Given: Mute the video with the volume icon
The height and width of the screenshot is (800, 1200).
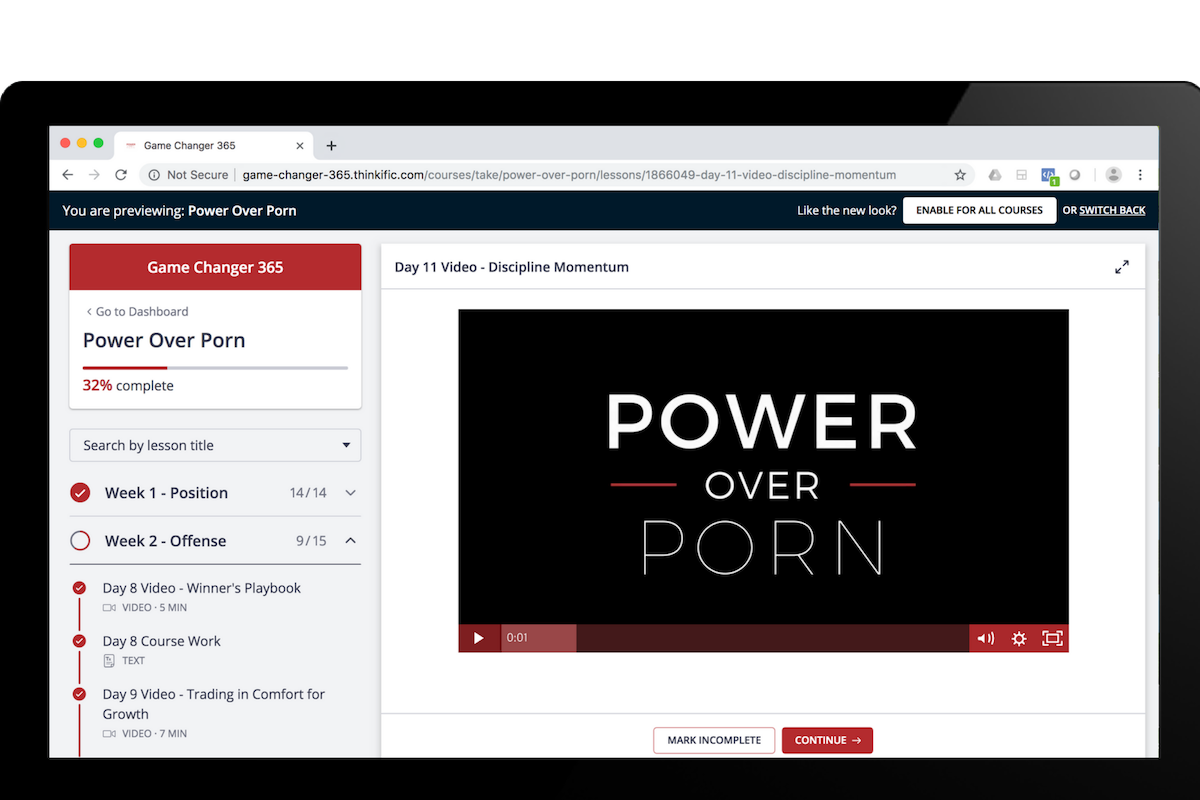Looking at the screenshot, I should tap(986, 638).
